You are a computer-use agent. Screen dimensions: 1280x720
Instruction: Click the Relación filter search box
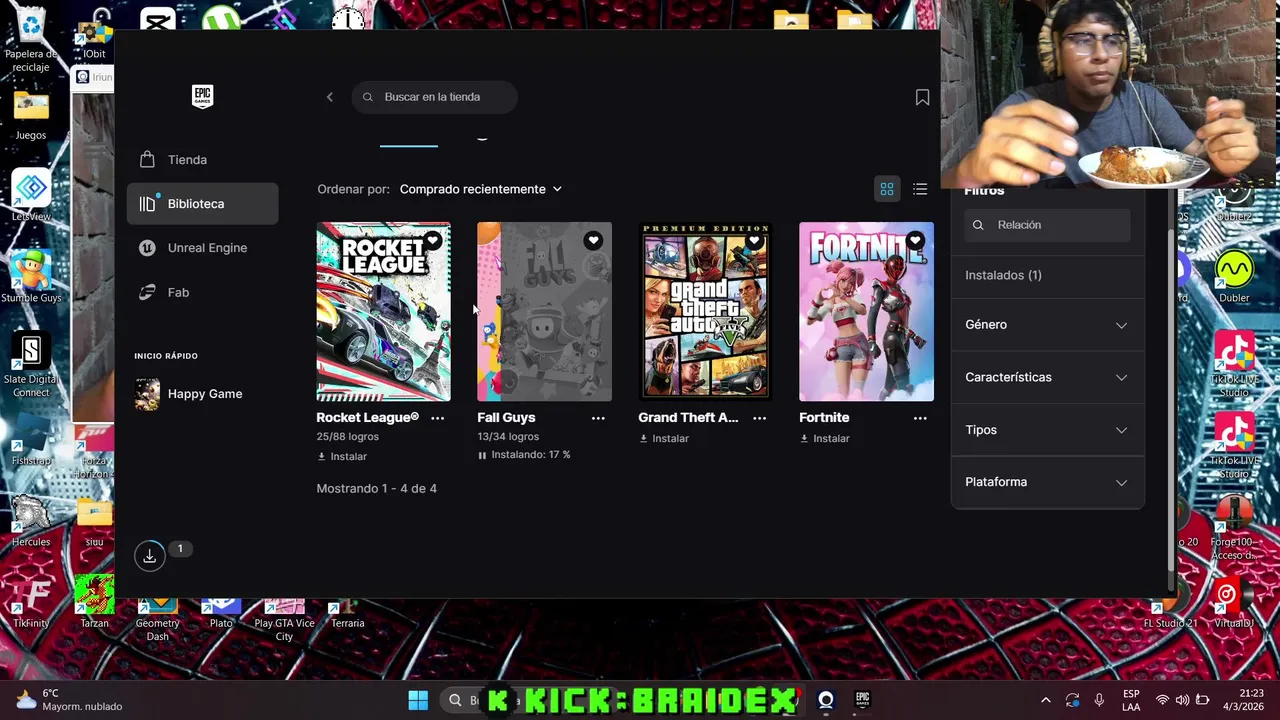(x=1047, y=225)
